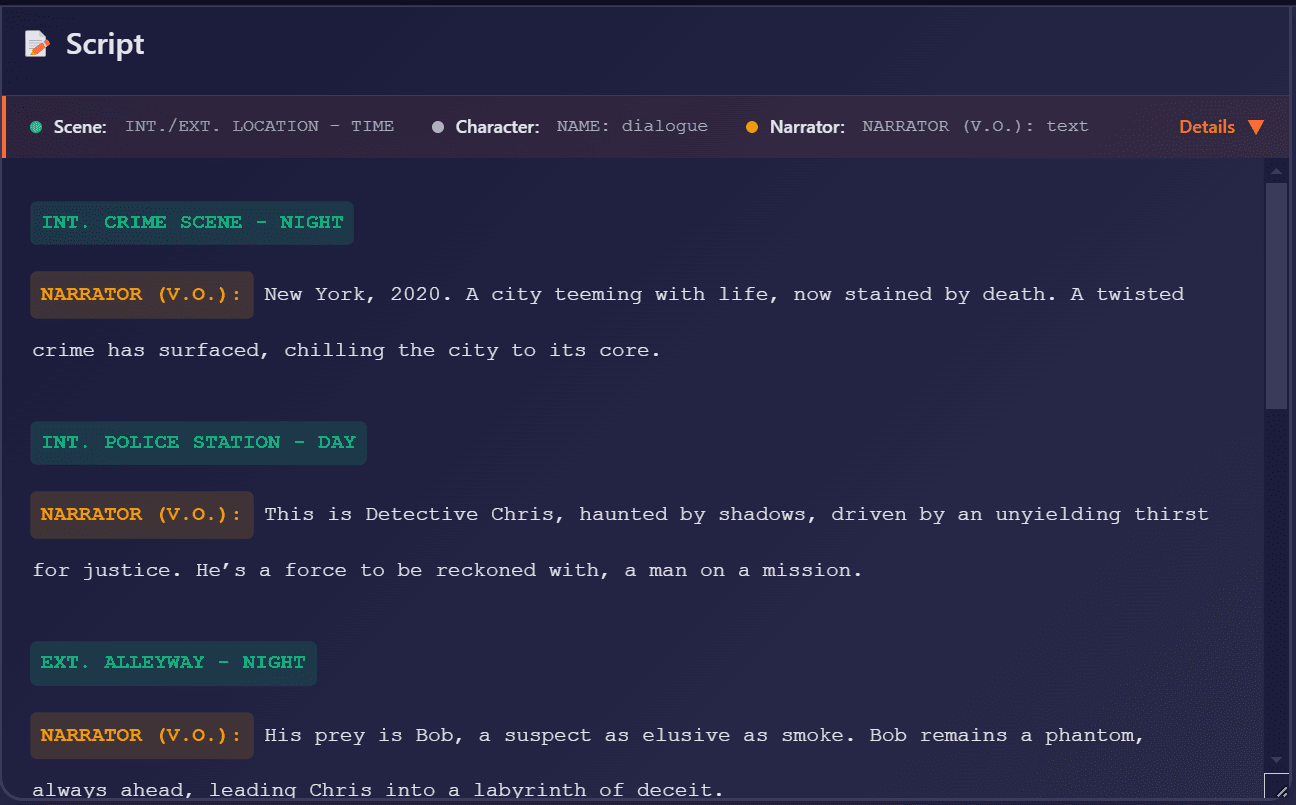Viewport: 1296px width, 805px height.
Task: Select the 'EXT. ALLEYWAY - NIGHT' scene badge
Action: point(173,663)
